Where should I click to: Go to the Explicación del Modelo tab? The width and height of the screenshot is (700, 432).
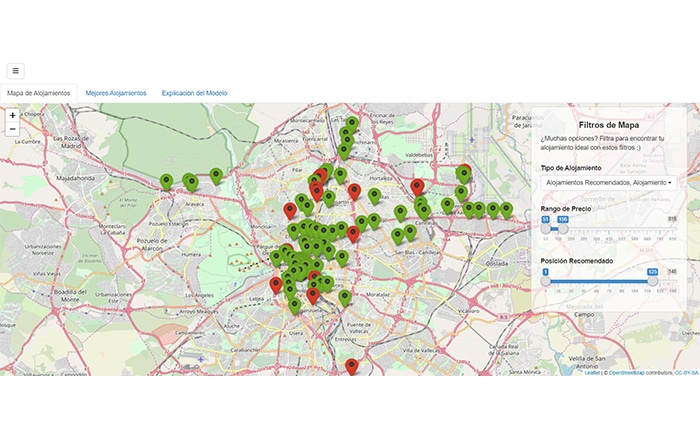coord(194,93)
